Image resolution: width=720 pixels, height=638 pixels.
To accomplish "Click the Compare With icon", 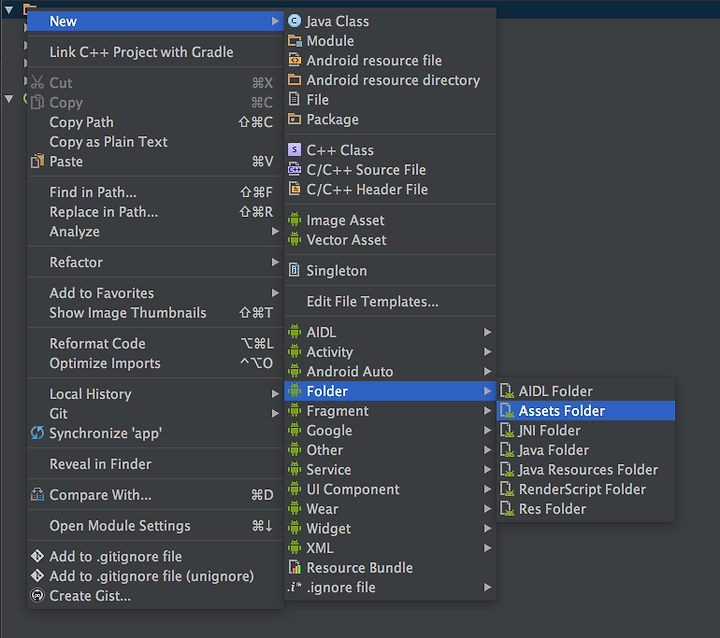I will pos(37,495).
